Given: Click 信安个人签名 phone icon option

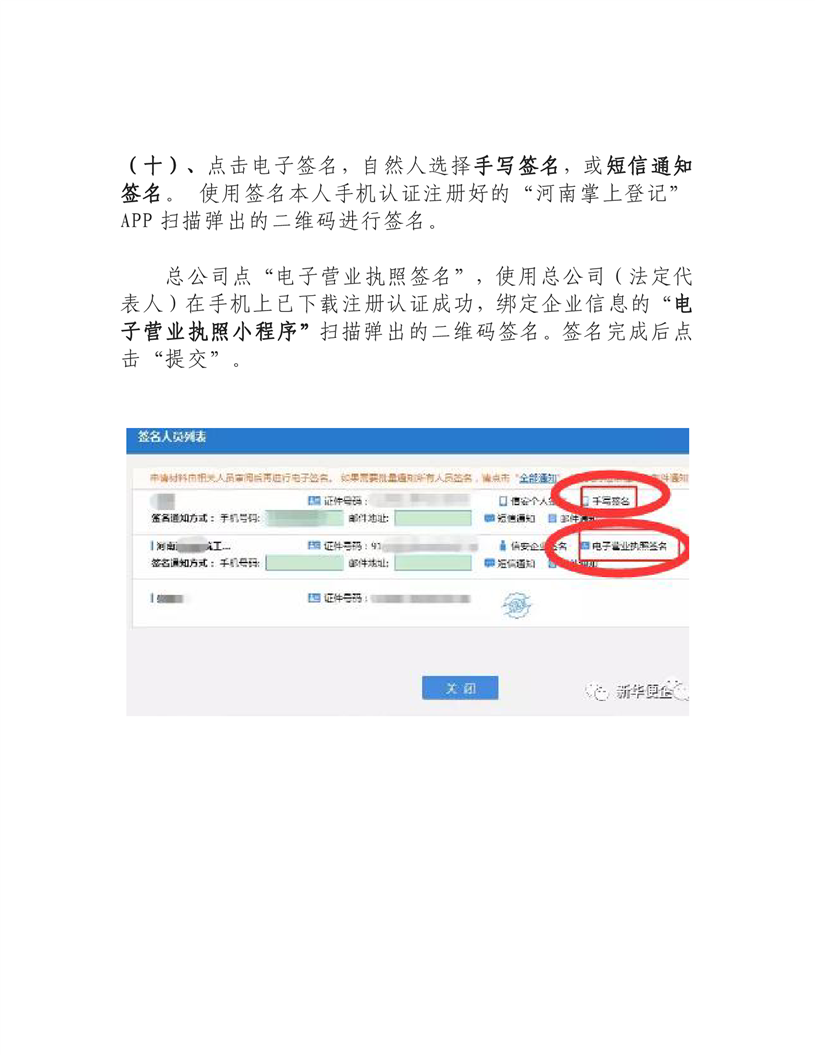Looking at the screenshot, I should pos(527,501).
